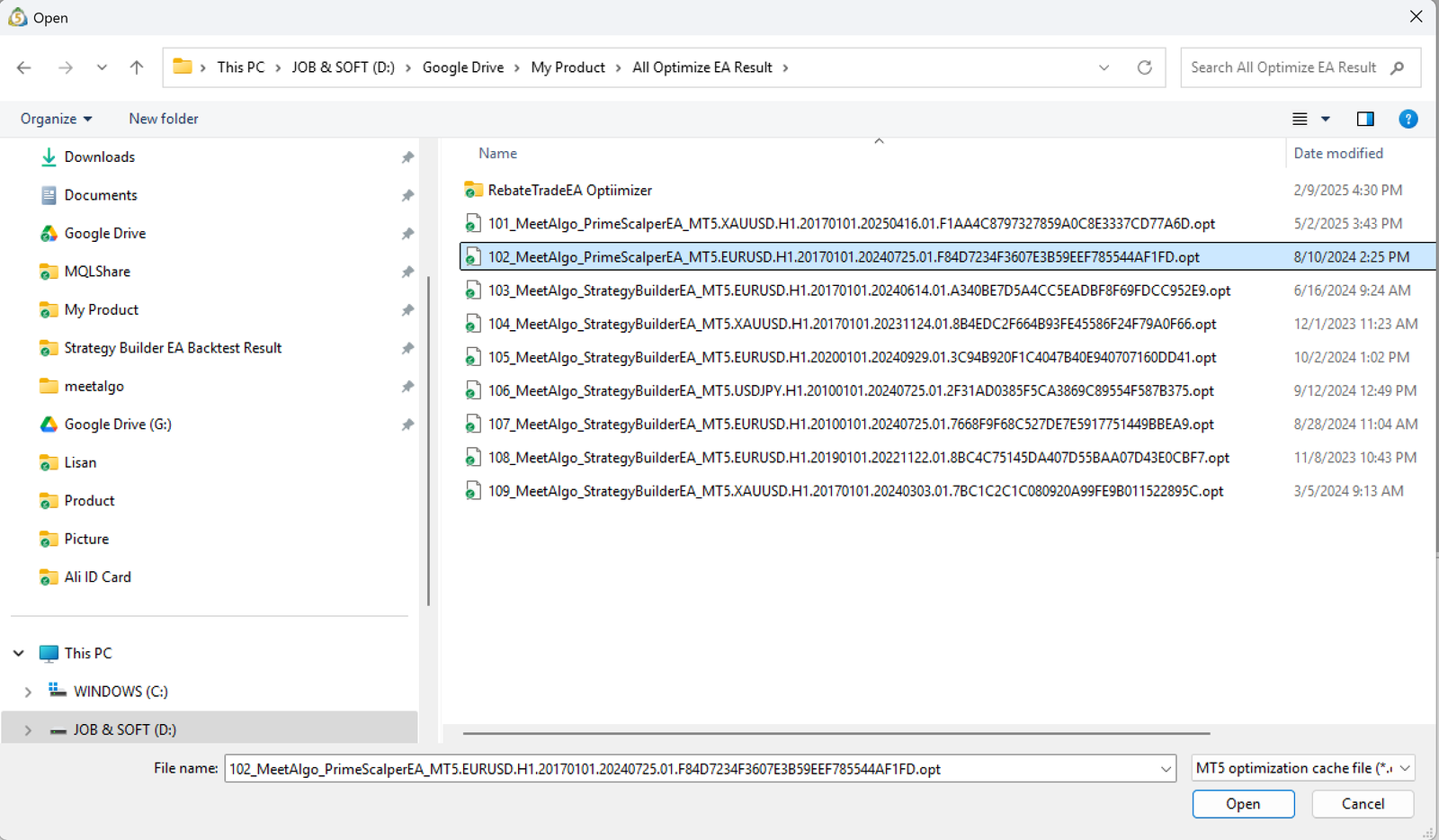Open the Organize menu
The height and width of the screenshot is (840, 1439).
coord(56,119)
